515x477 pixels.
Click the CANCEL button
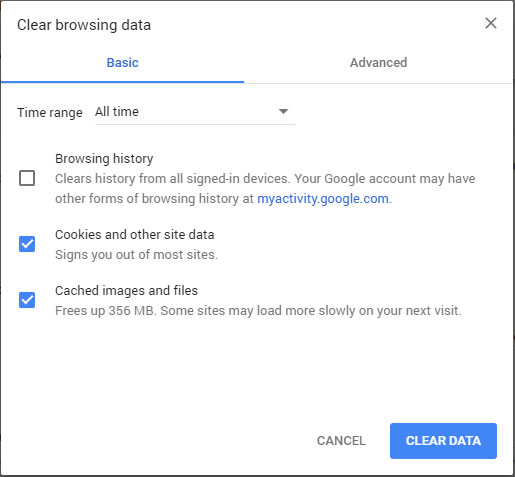coord(341,441)
